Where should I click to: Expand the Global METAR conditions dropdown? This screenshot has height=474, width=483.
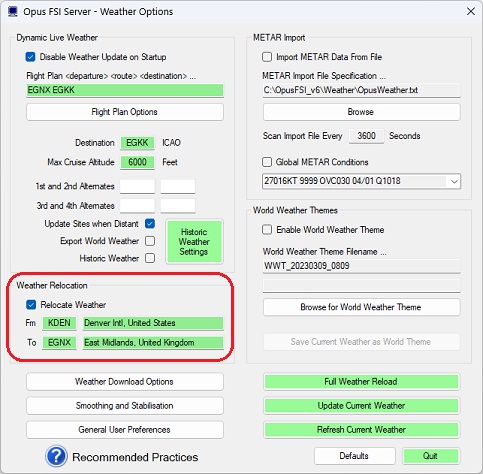(x=454, y=181)
